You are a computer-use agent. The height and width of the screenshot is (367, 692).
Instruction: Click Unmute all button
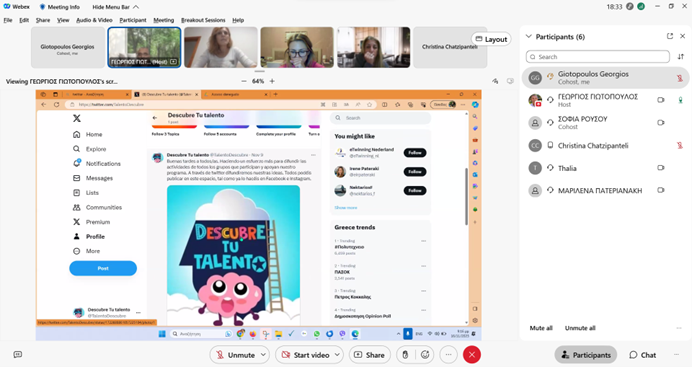(580, 328)
